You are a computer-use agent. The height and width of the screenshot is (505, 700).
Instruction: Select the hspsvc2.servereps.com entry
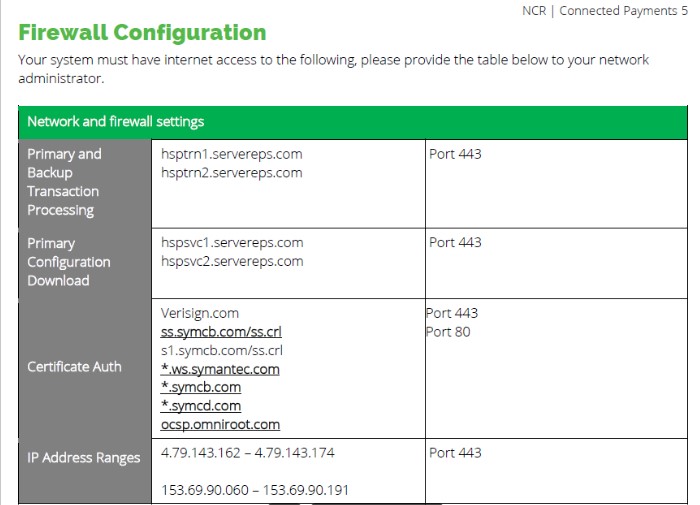(x=232, y=261)
